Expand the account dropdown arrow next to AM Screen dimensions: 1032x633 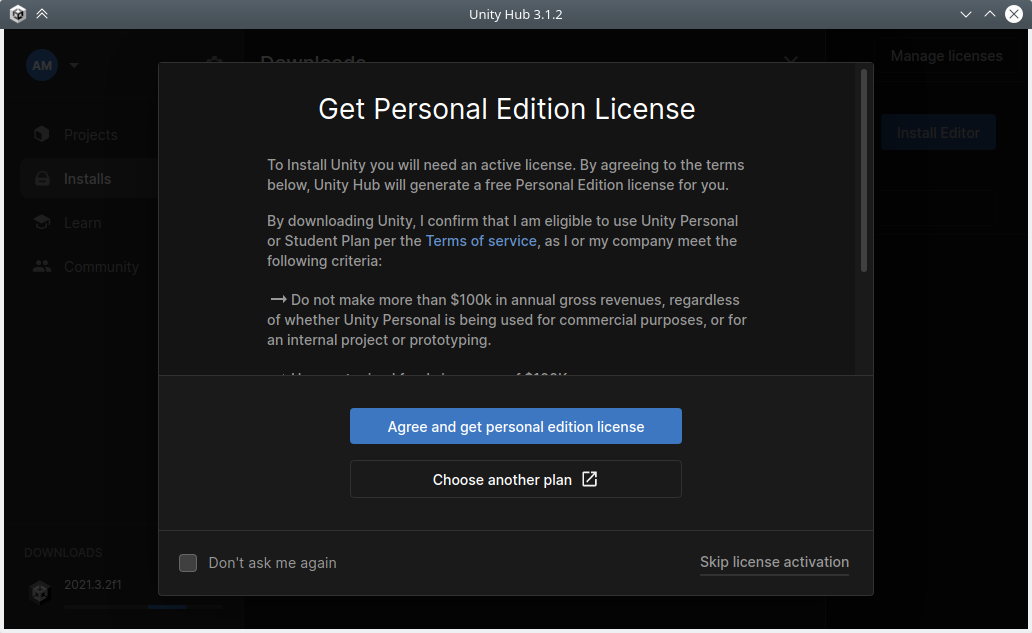(74, 66)
